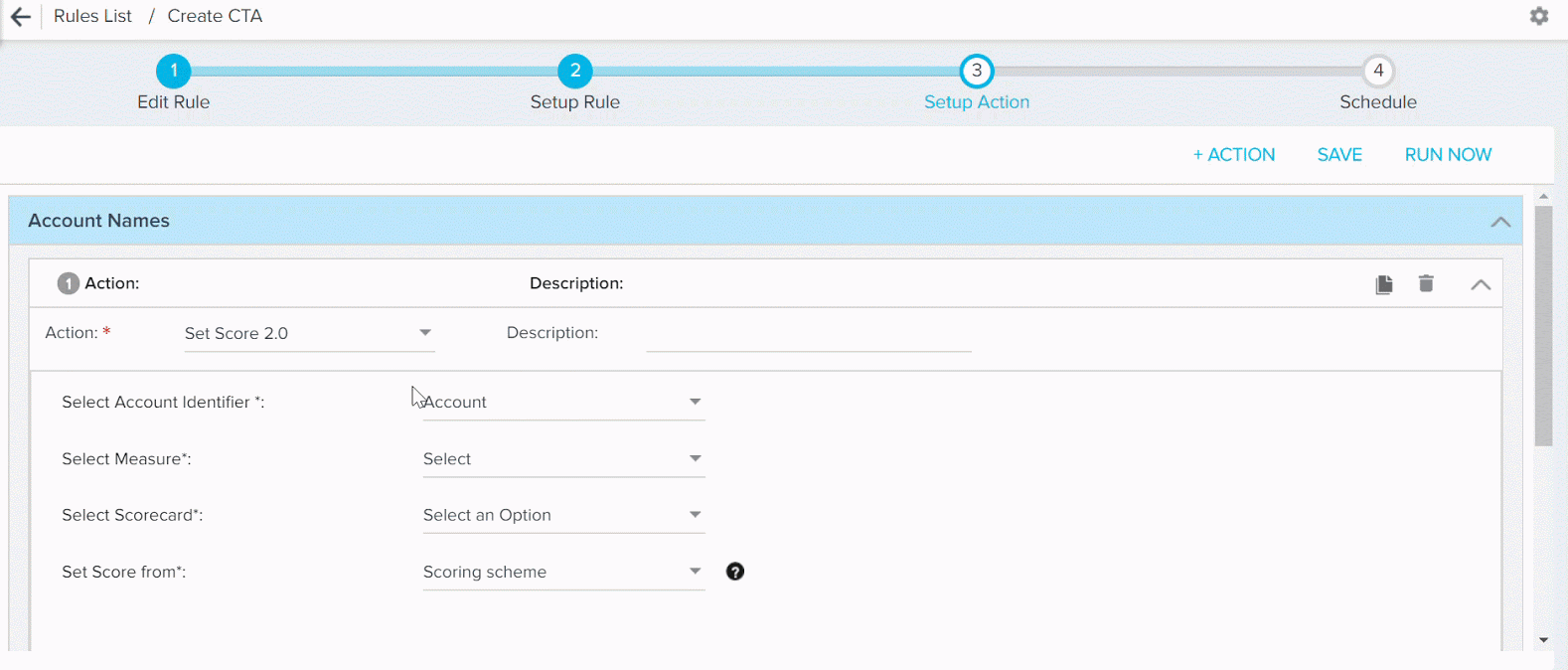Click the SAVE button

(x=1339, y=154)
